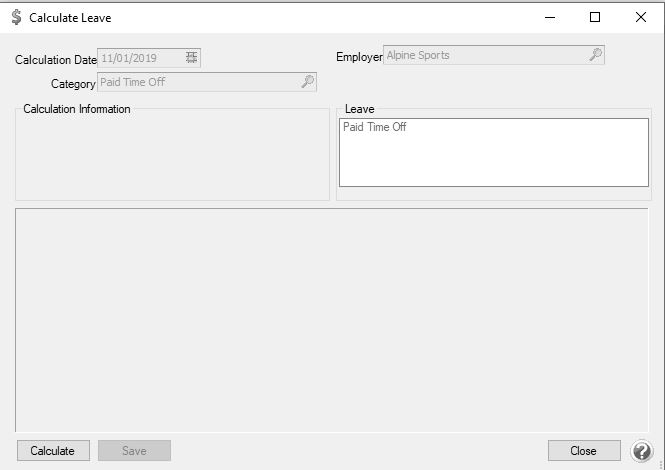Click the Calculate button
665x470 pixels.
(53, 451)
